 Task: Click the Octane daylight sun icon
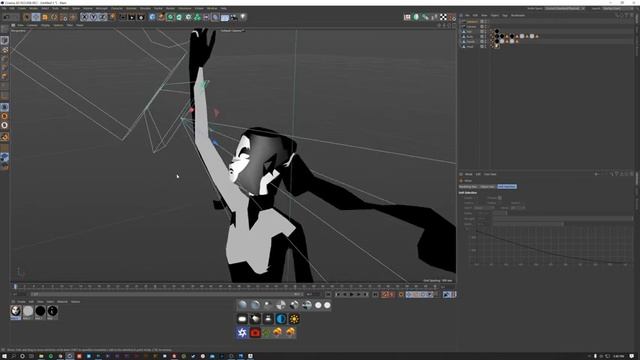[294, 319]
